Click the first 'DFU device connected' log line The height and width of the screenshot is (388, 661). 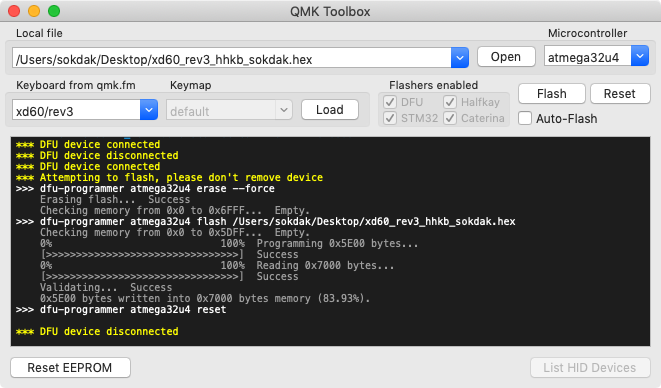click(x=88, y=145)
